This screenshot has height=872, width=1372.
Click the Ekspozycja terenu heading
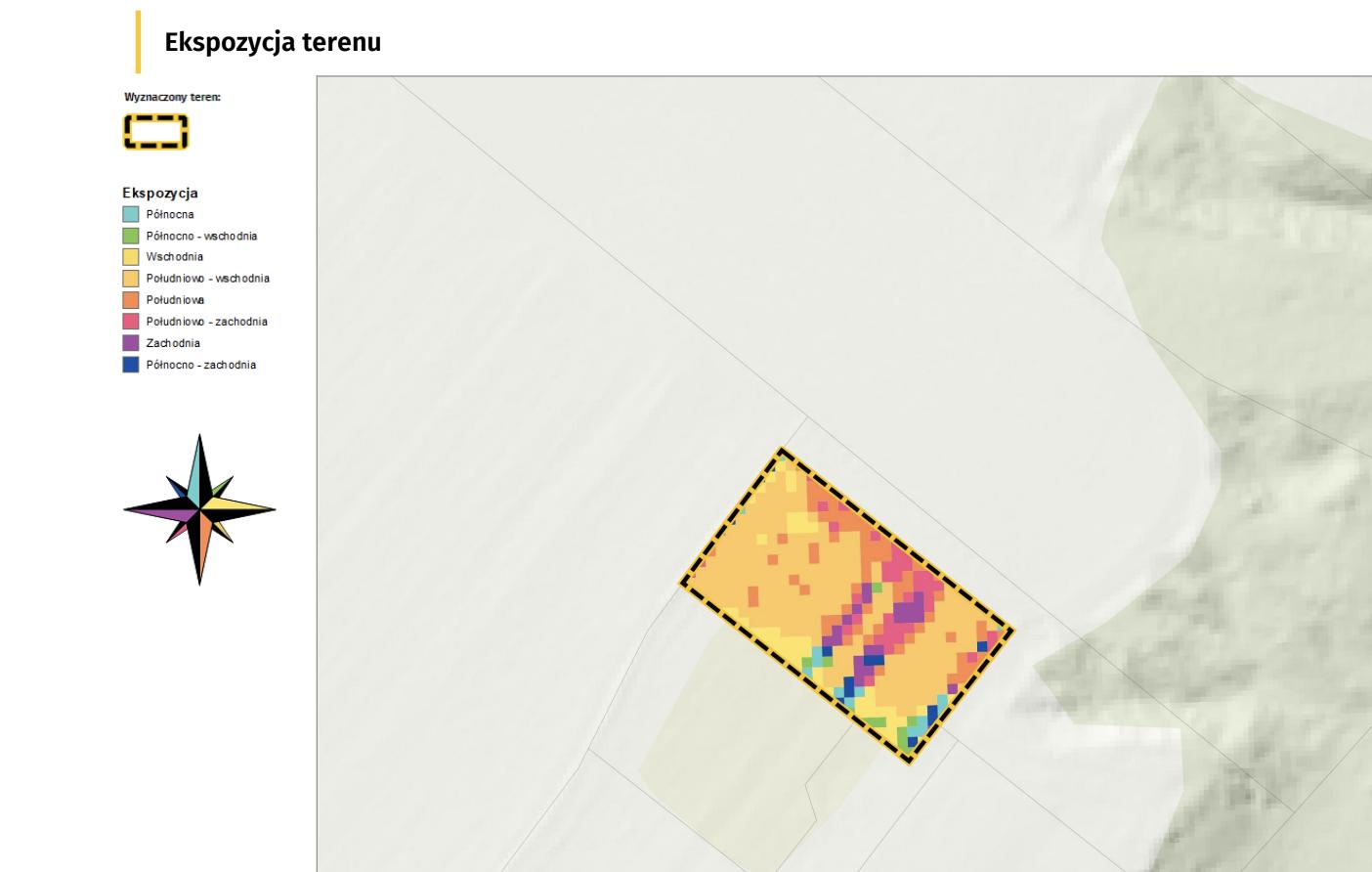(x=273, y=42)
